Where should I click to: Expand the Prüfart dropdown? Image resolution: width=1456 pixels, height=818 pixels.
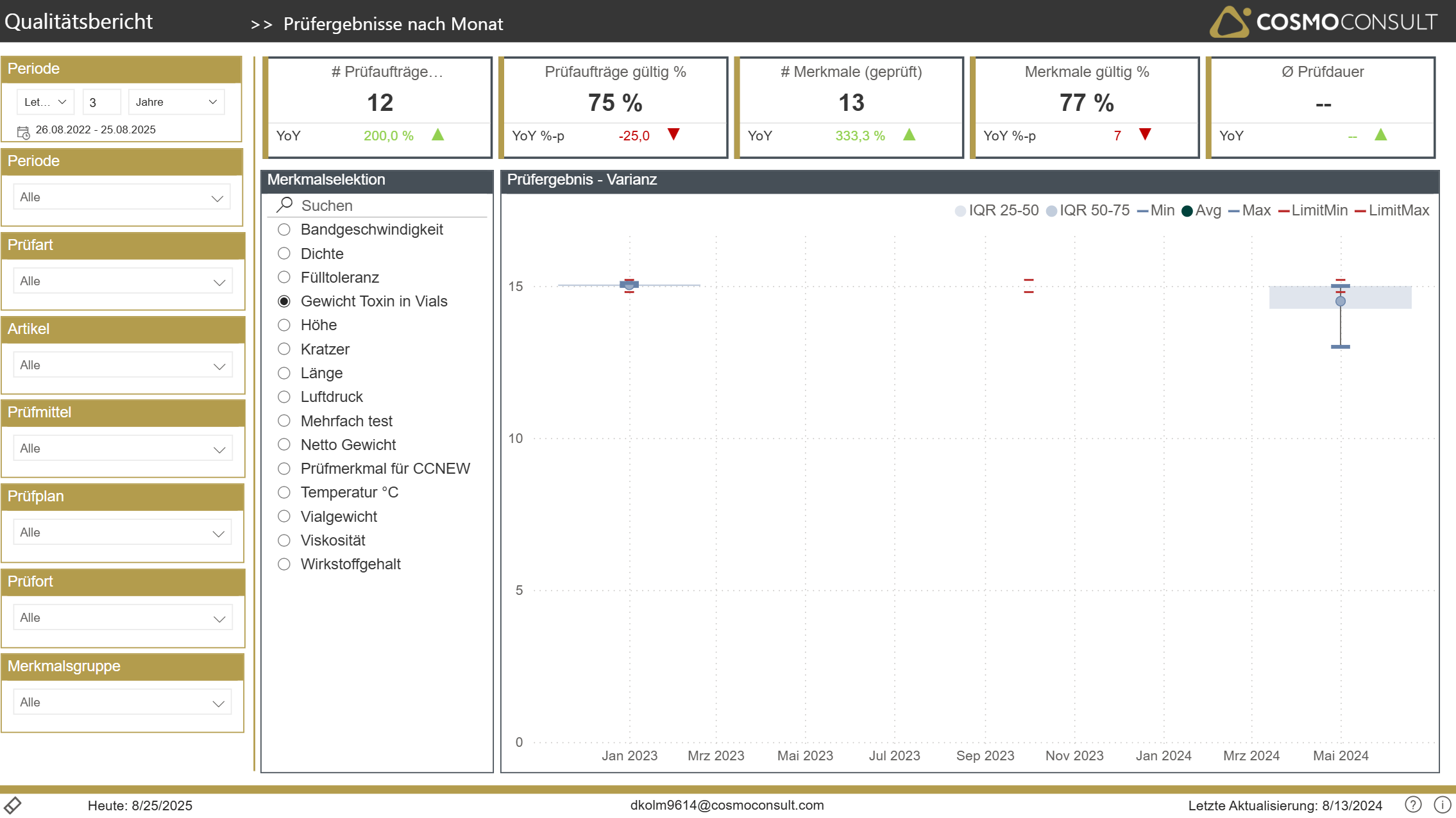click(123, 281)
